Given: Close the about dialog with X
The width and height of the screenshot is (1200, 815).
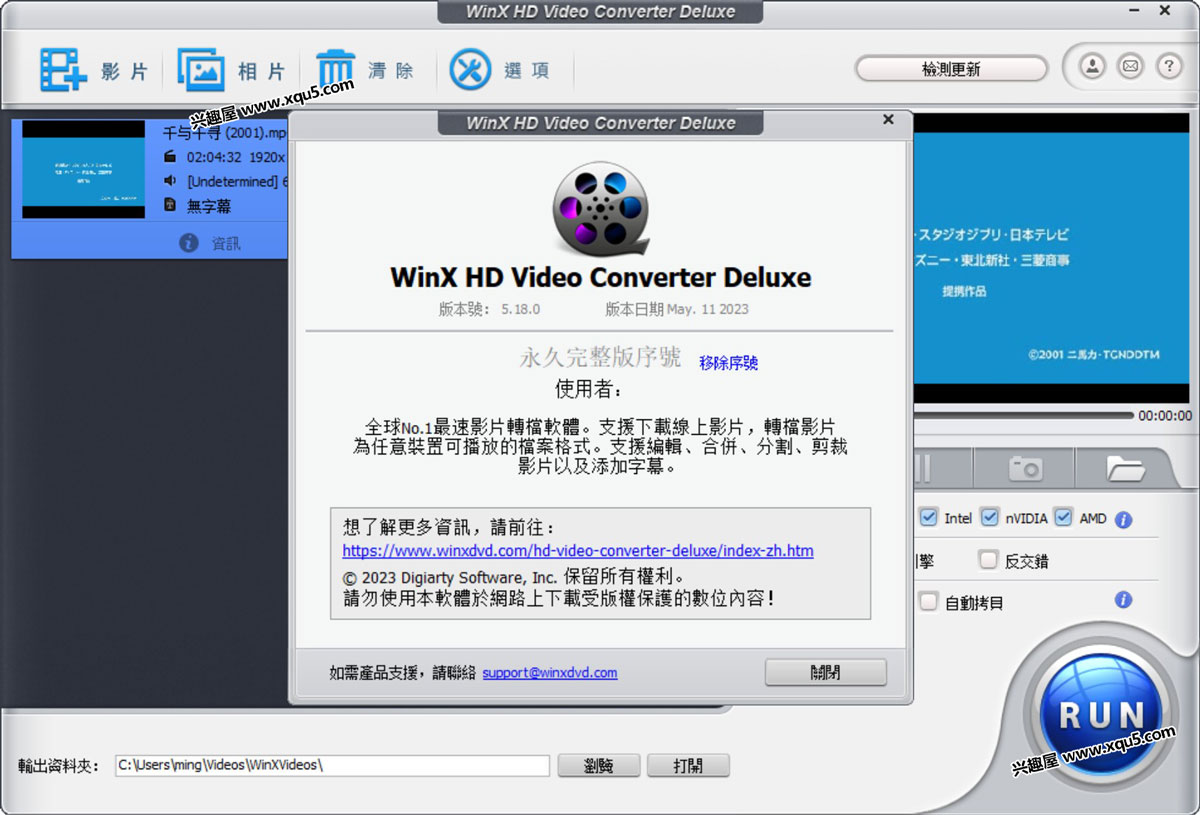Looking at the screenshot, I should [888, 120].
